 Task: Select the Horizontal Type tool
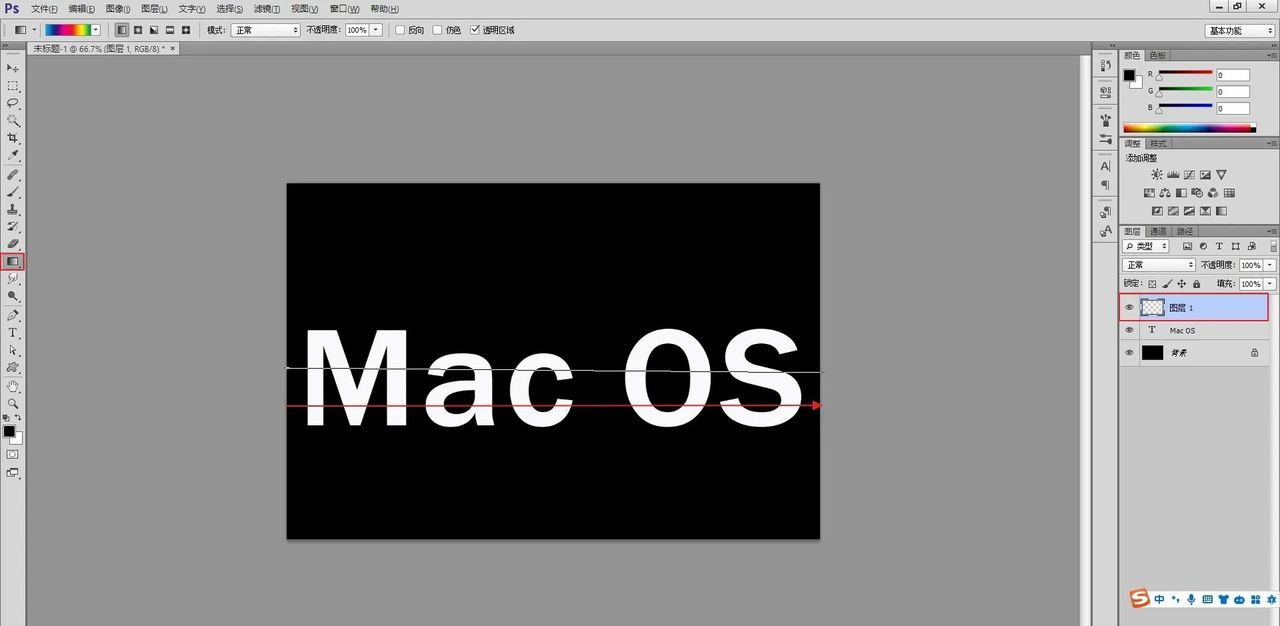tap(13, 332)
